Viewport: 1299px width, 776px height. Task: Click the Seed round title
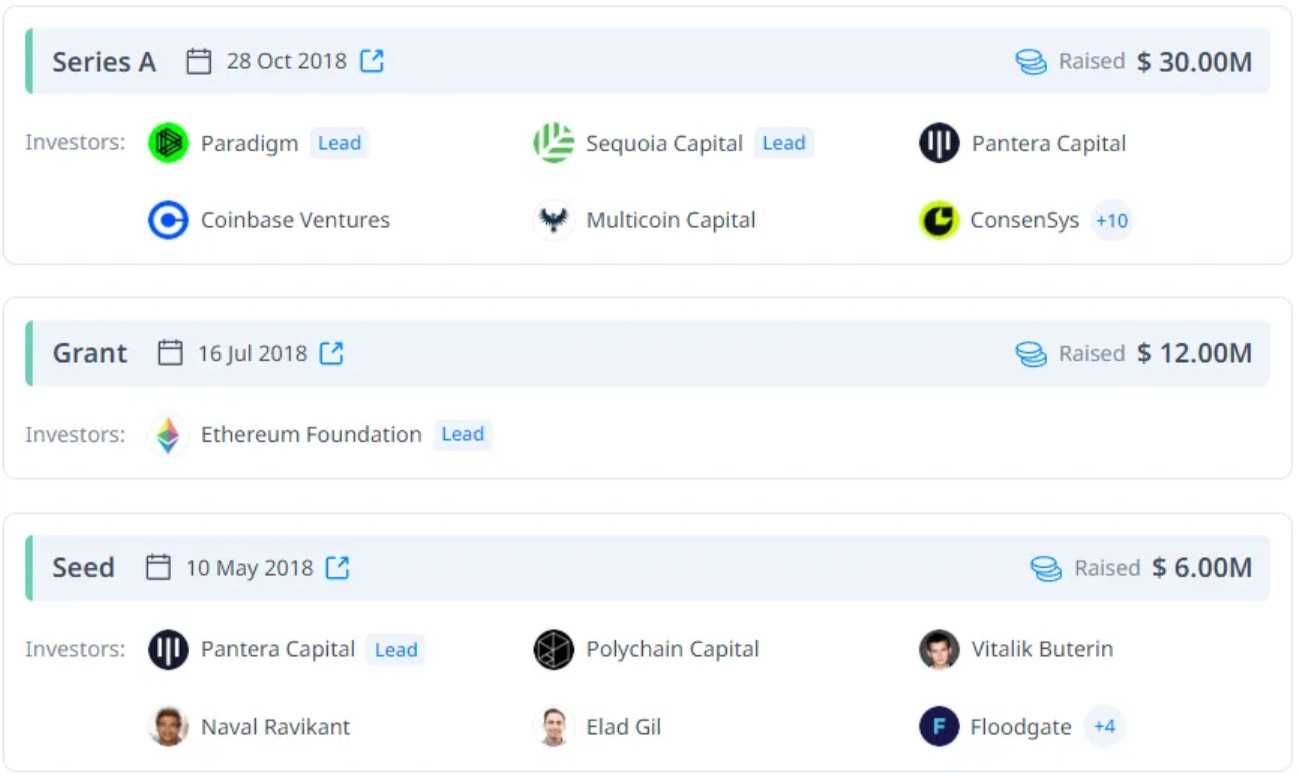(84, 567)
